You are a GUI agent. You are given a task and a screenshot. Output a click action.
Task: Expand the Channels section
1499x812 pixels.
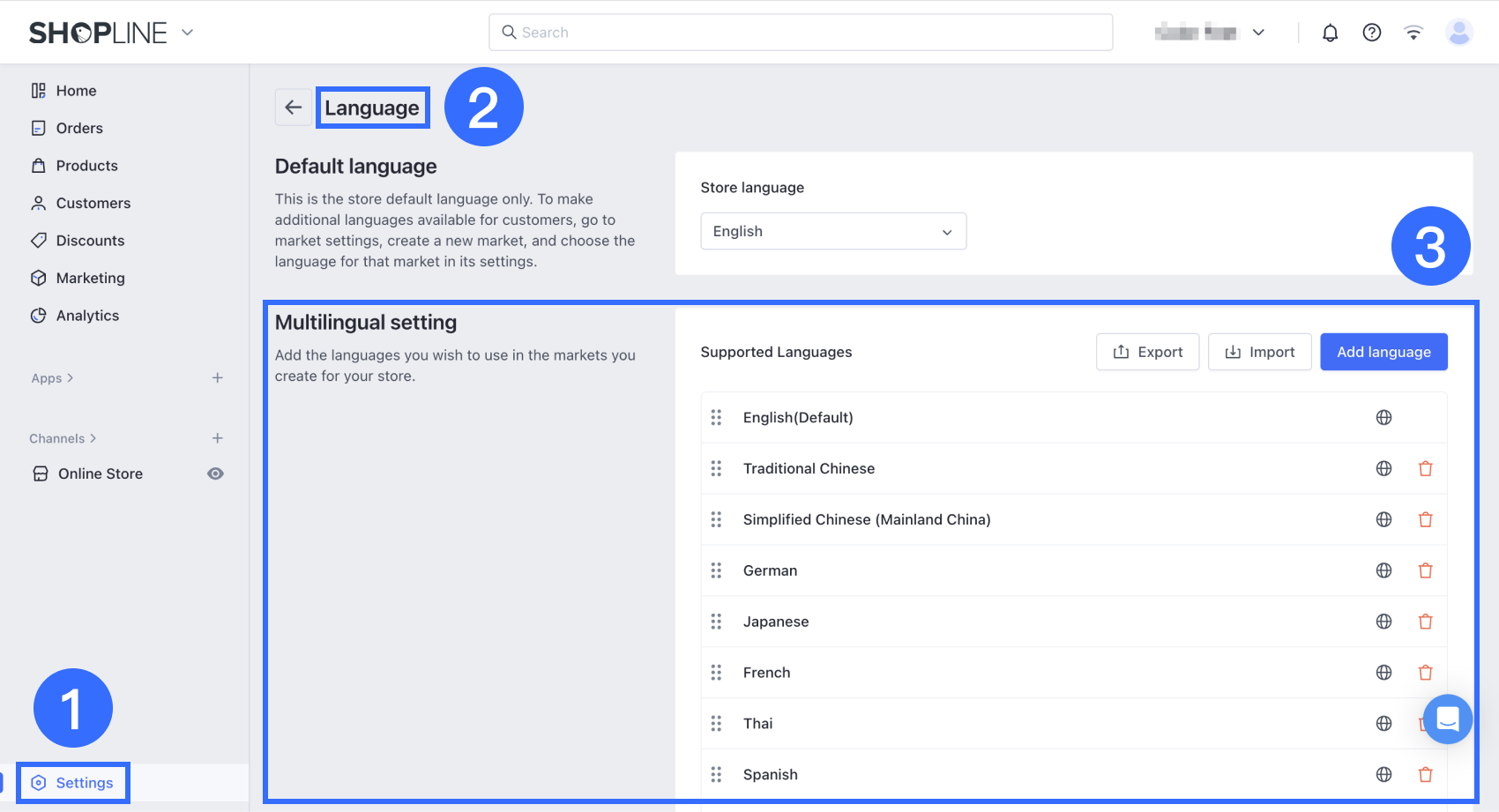tap(63, 438)
